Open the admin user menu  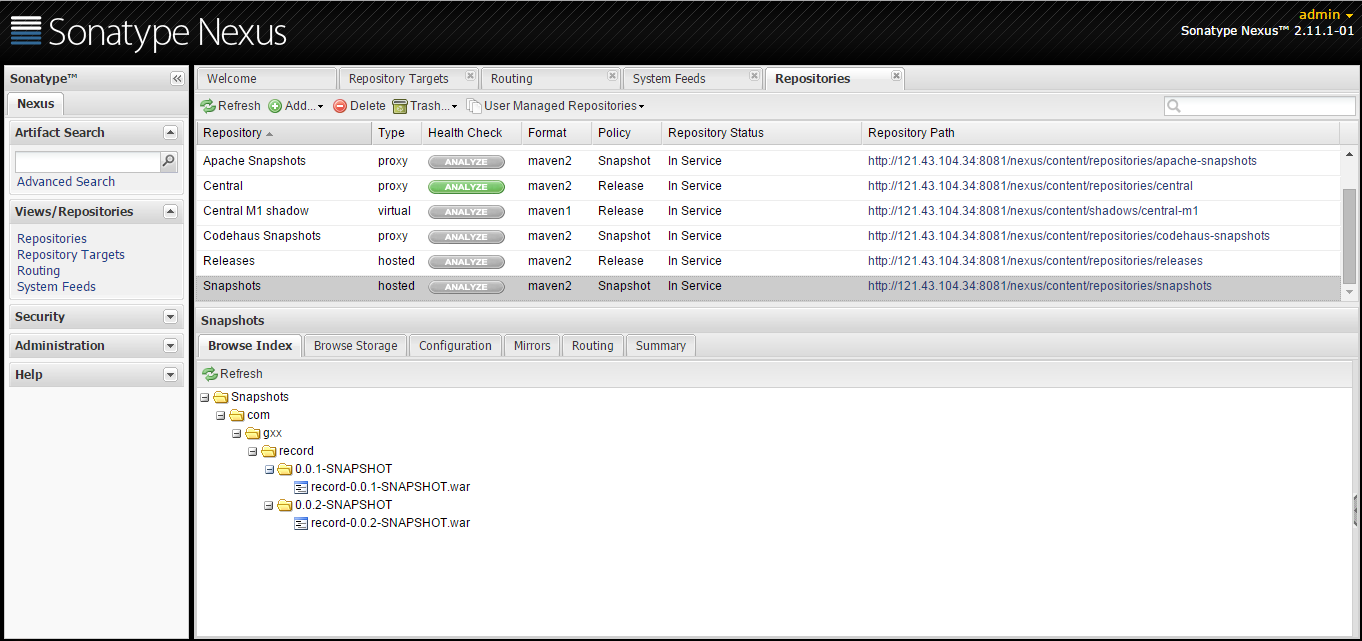[x=1326, y=14]
